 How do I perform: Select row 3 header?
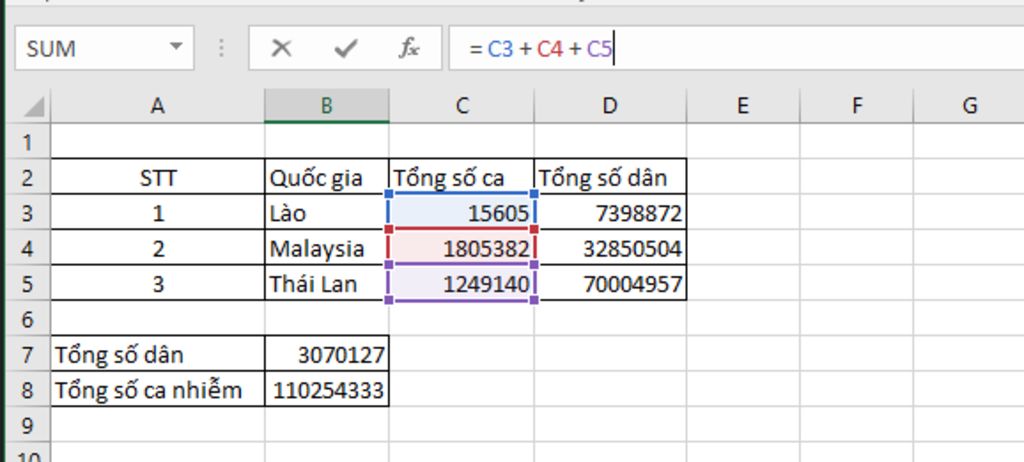click(x=27, y=212)
